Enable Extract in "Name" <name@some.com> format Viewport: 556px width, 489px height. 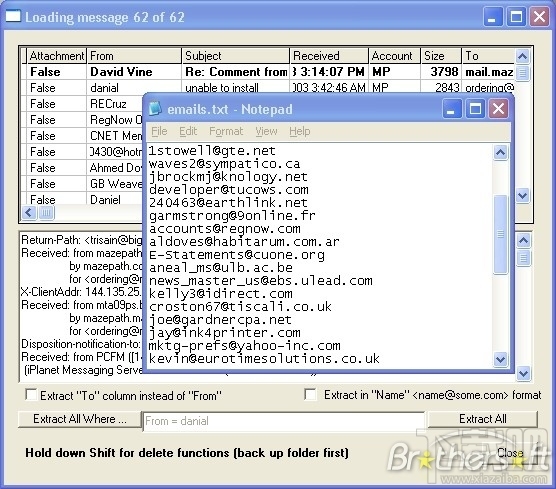pyautogui.click(x=310, y=394)
